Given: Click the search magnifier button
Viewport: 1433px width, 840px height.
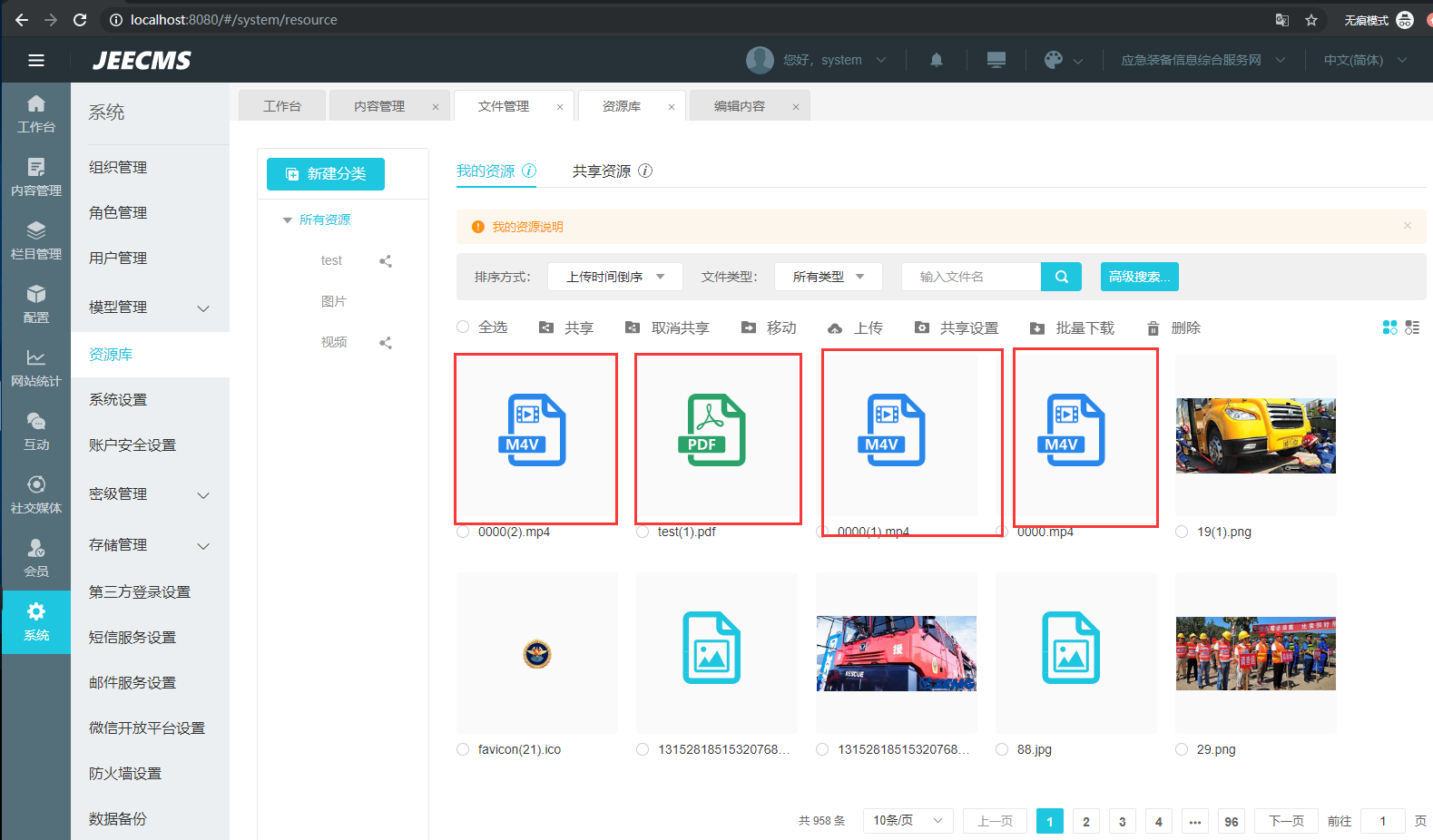Looking at the screenshot, I should coord(1061,277).
